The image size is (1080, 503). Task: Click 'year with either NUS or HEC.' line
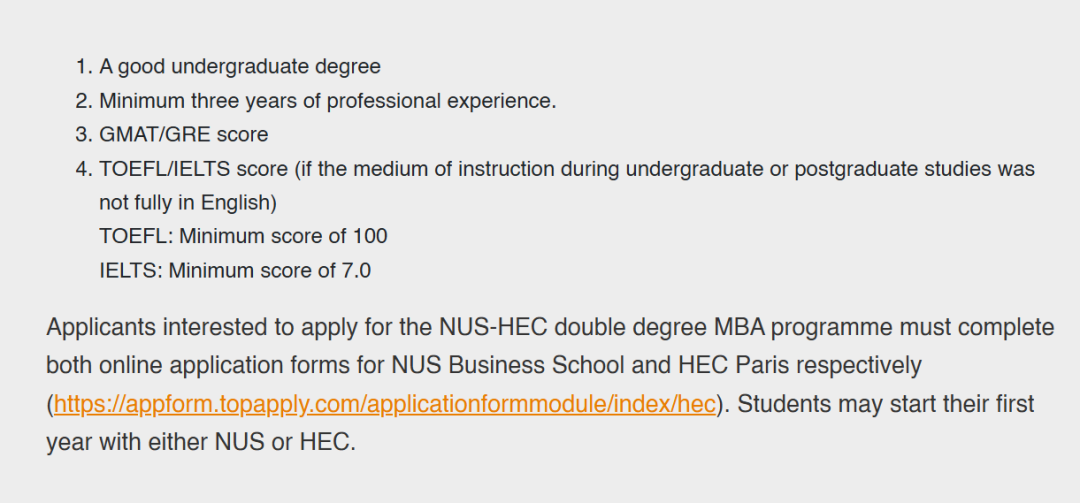[x=200, y=441]
